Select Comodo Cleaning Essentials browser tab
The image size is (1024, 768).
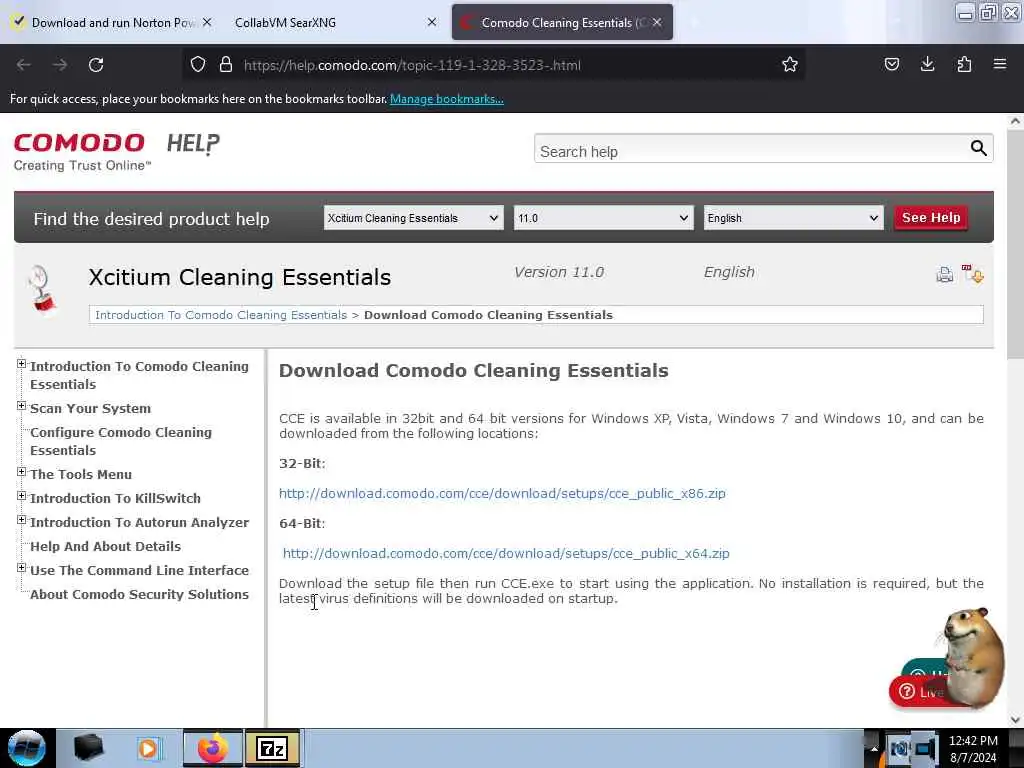562,22
